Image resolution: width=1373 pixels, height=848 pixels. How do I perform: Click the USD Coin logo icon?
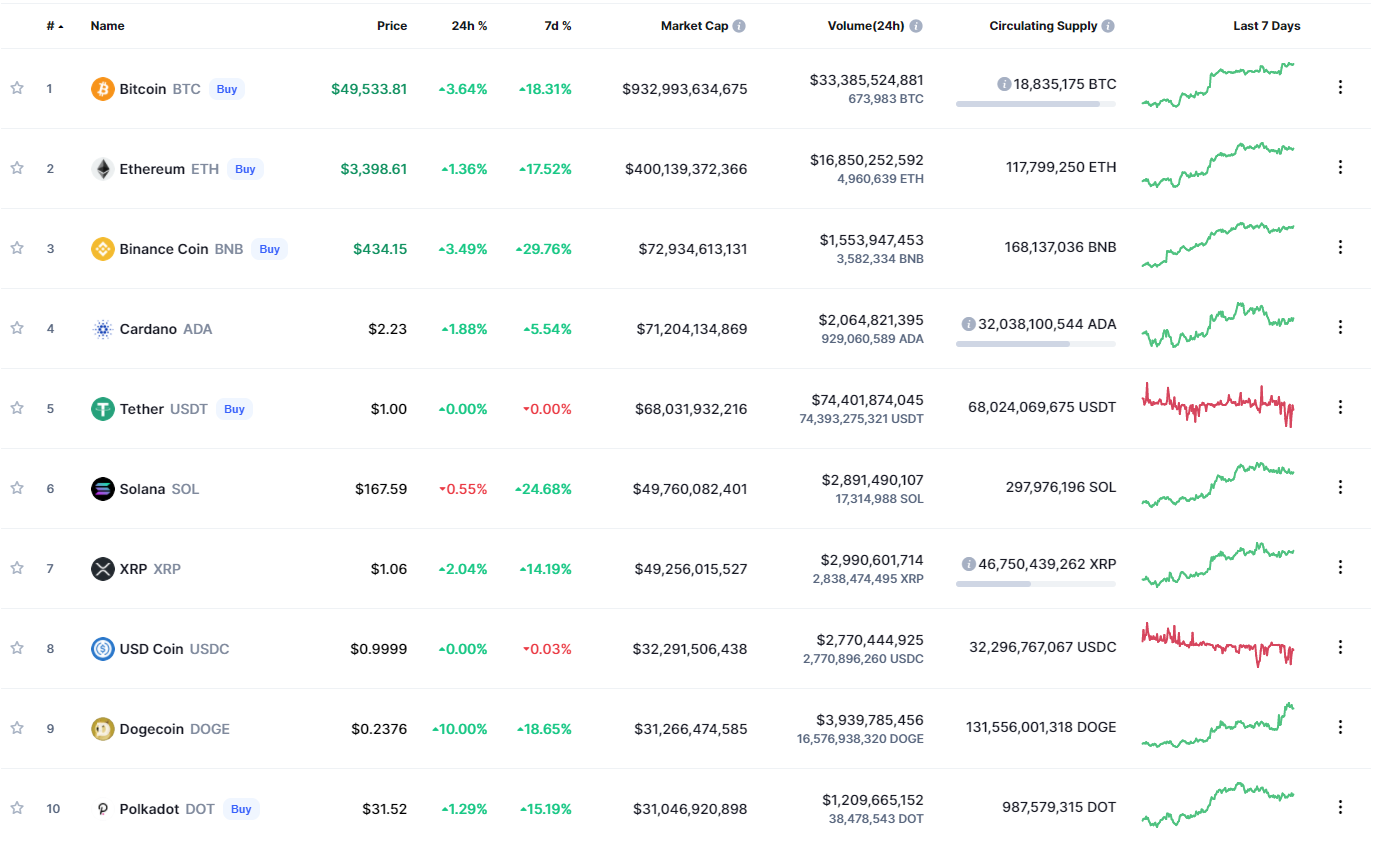pyautogui.click(x=102, y=649)
